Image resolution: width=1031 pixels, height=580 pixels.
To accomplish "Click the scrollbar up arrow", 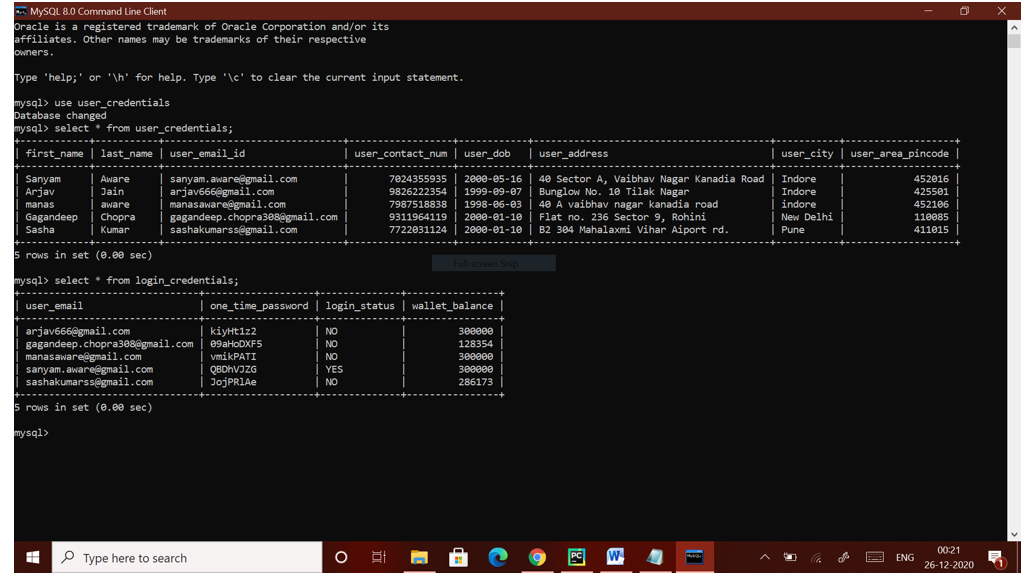I will (x=1014, y=27).
